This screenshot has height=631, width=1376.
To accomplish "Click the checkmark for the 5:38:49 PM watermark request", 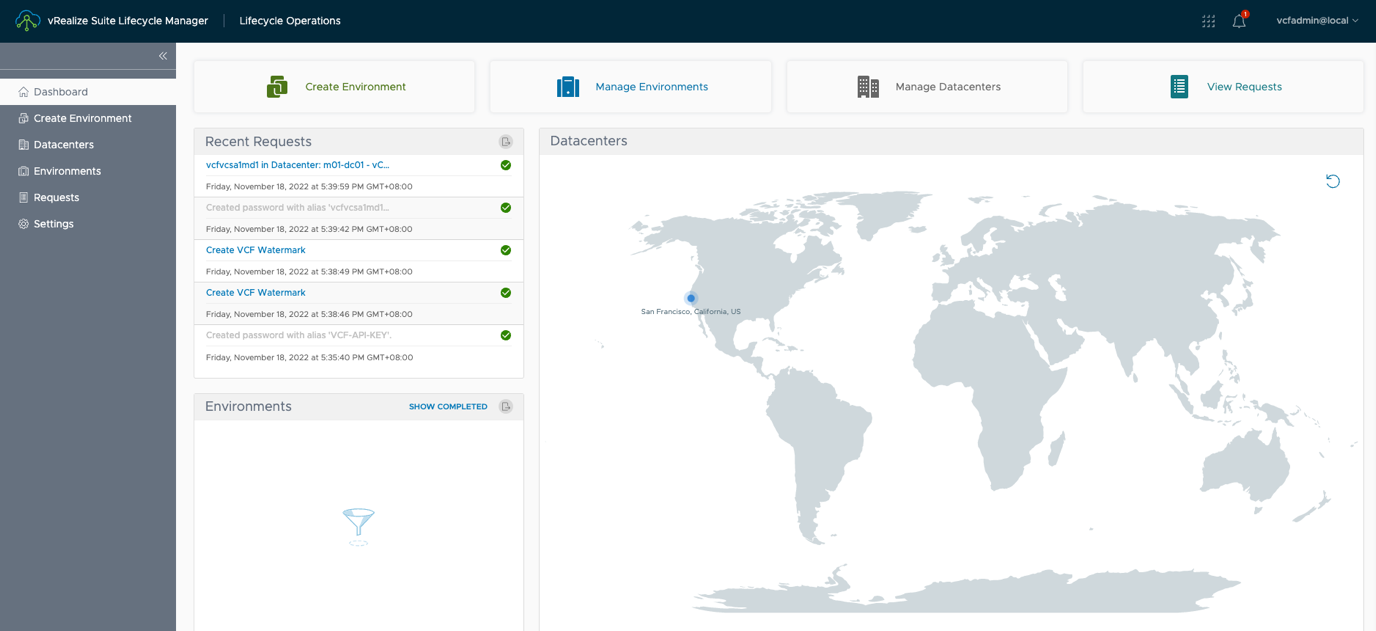I will pos(506,250).
